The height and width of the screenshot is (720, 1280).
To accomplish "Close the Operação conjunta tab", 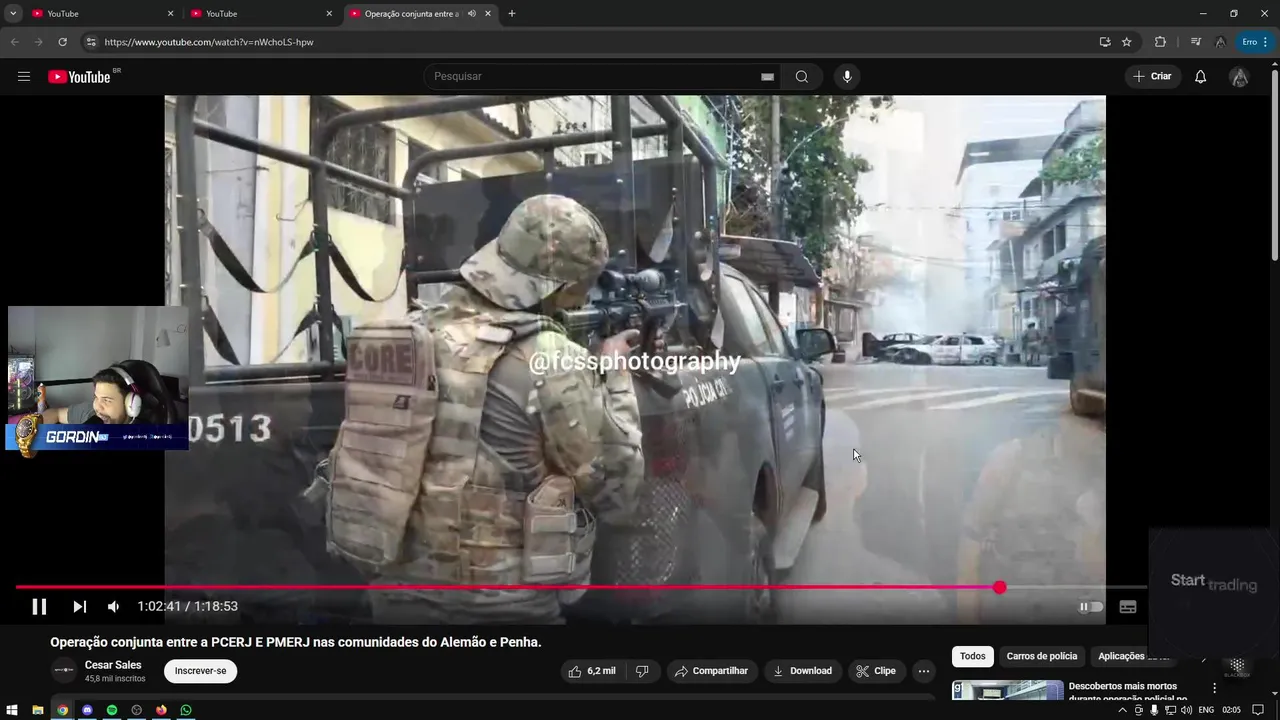I will (488, 14).
